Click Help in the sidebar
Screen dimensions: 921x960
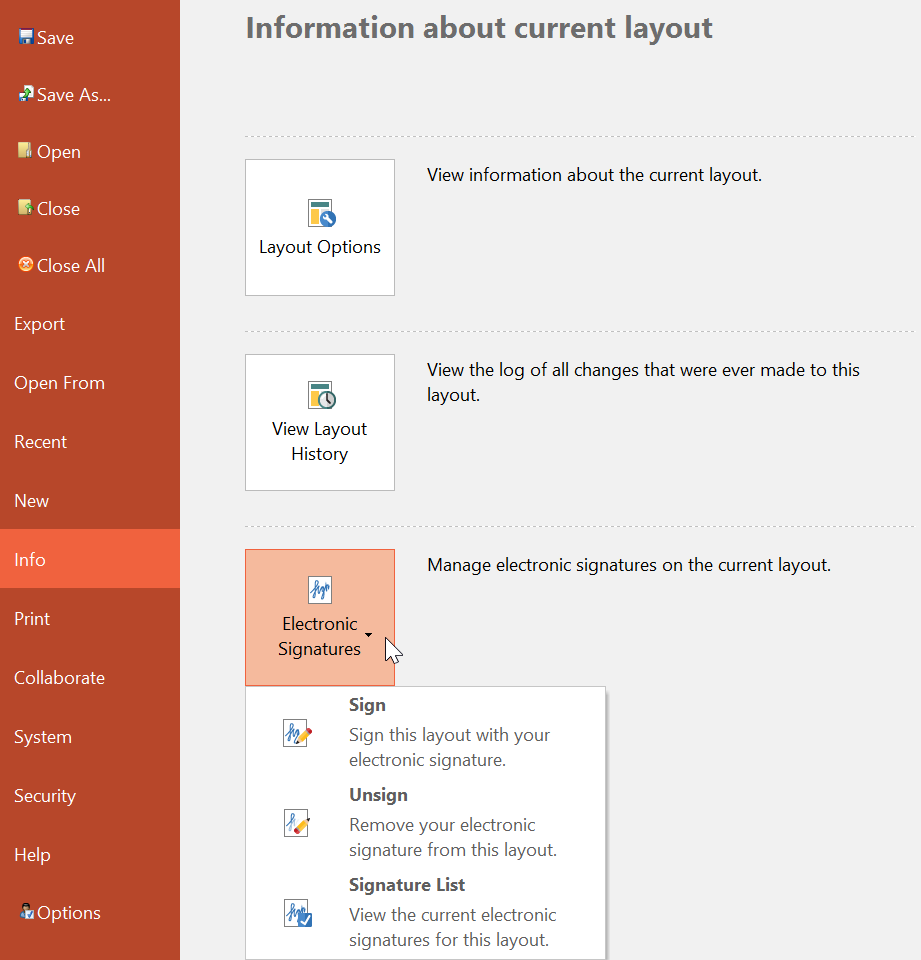click(x=32, y=855)
